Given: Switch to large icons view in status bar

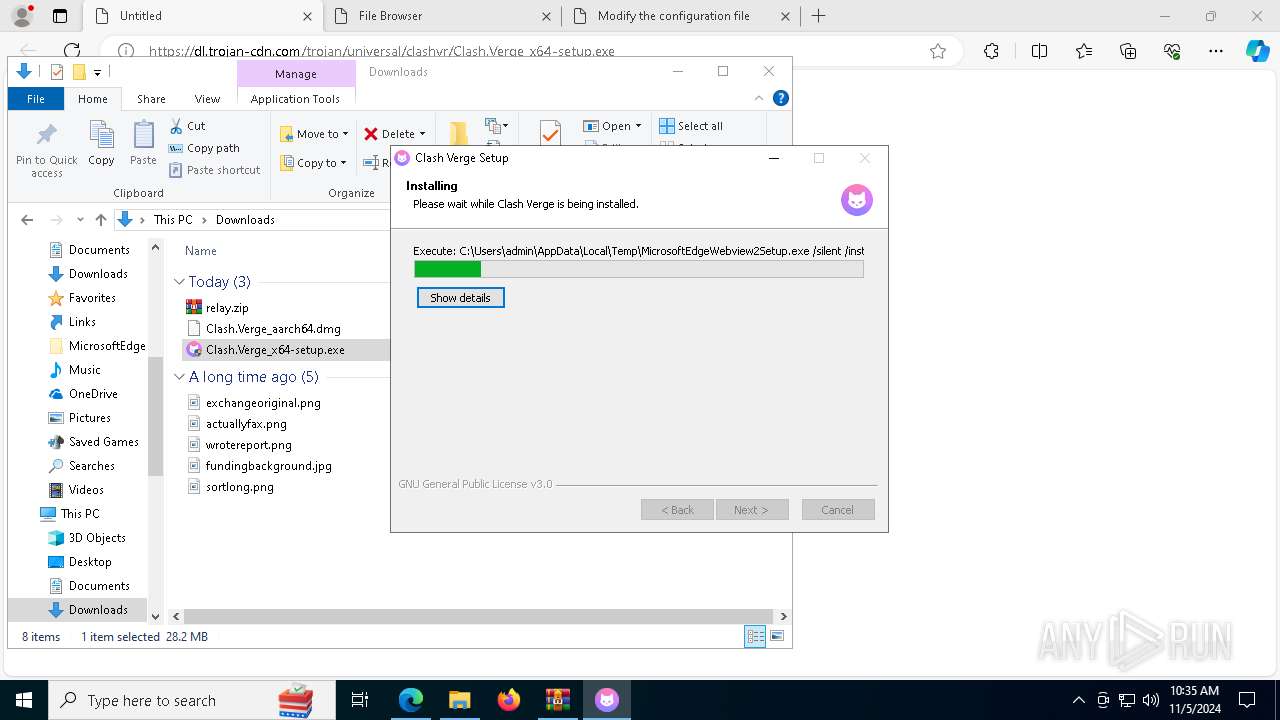Looking at the screenshot, I should pyautogui.click(x=777, y=636).
